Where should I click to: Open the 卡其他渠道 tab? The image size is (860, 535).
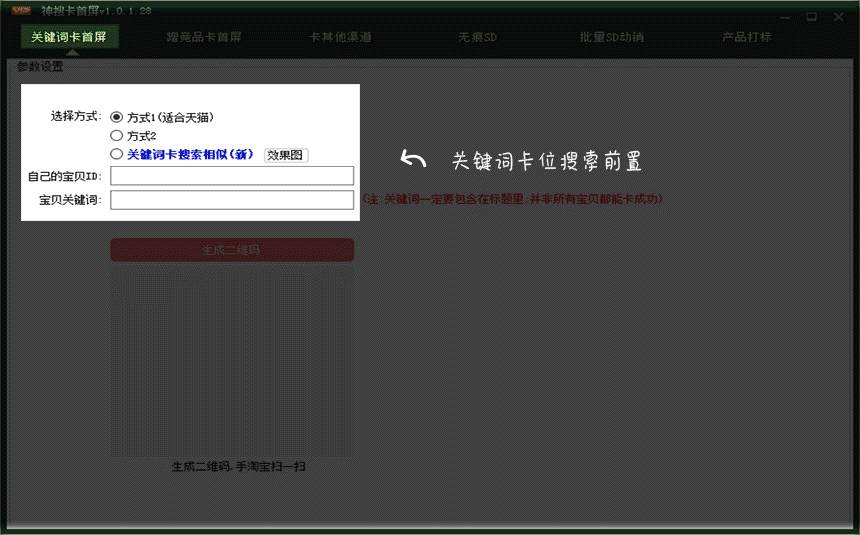(340, 37)
